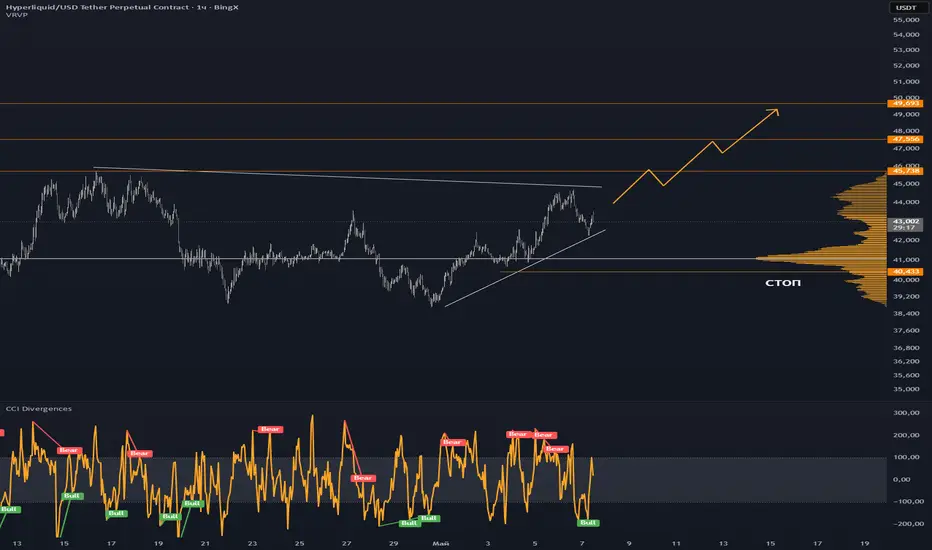Click the 55,000 price axis value
This screenshot has width=932, height=550.
[906, 20]
